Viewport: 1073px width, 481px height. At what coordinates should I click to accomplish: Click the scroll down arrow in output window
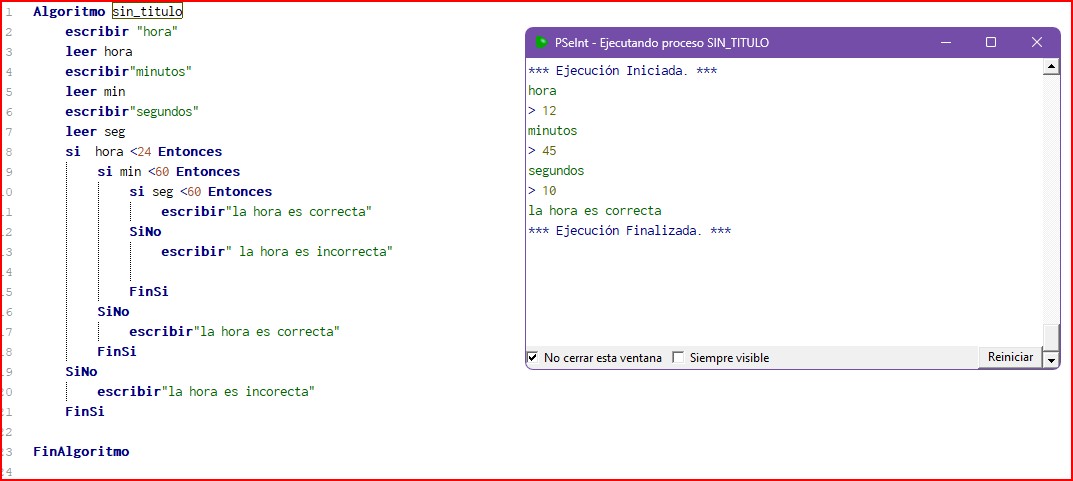1050,358
